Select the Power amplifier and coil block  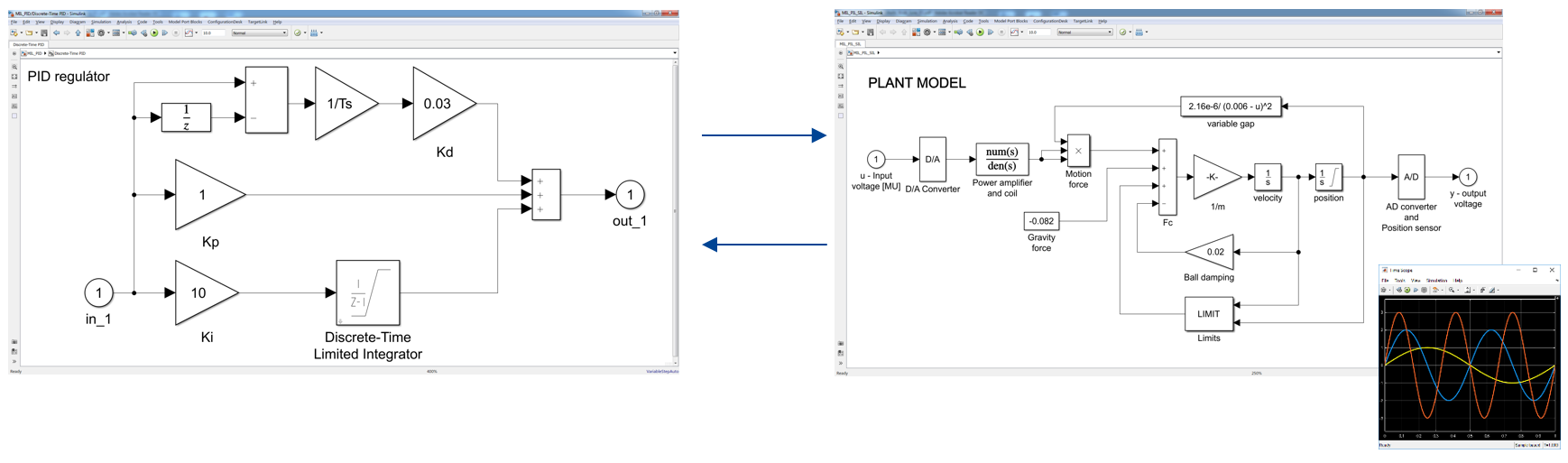point(1001,159)
